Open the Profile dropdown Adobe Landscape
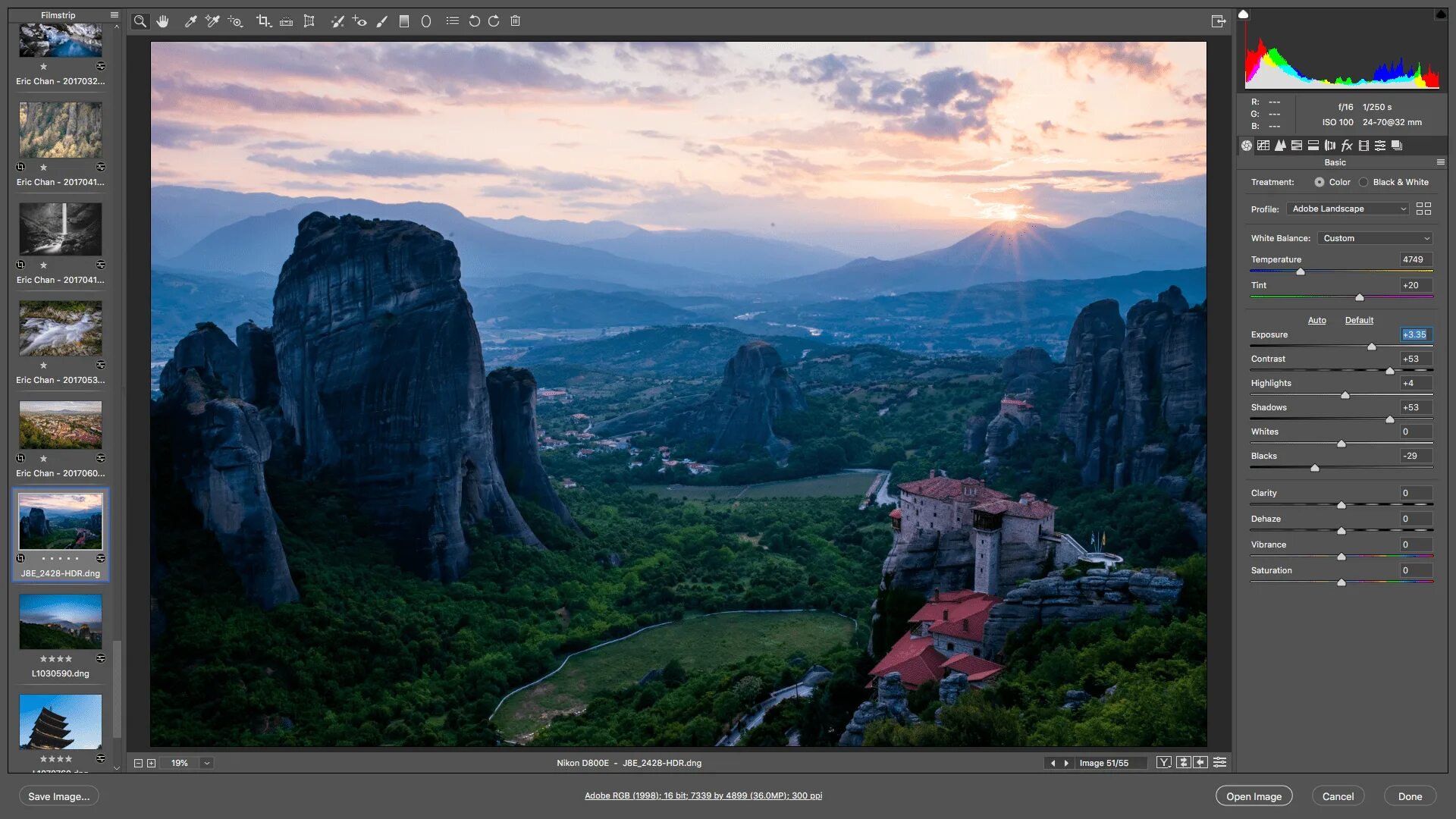 [x=1348, y=209]
